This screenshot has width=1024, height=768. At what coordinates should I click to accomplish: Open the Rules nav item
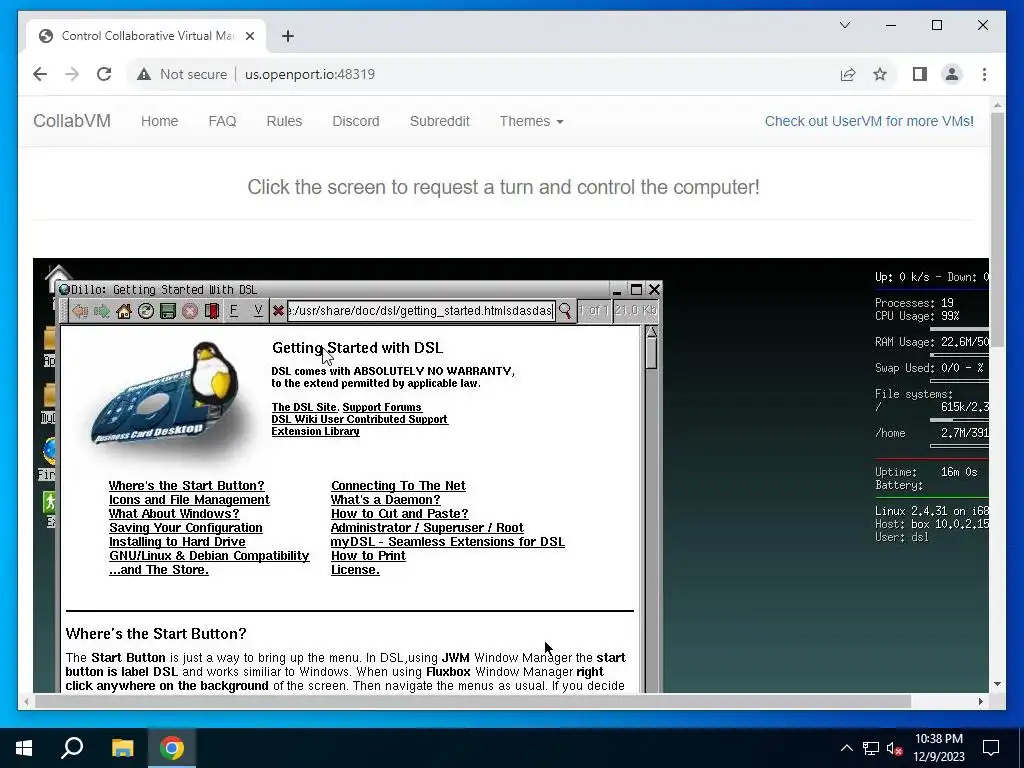pos(284,121)
